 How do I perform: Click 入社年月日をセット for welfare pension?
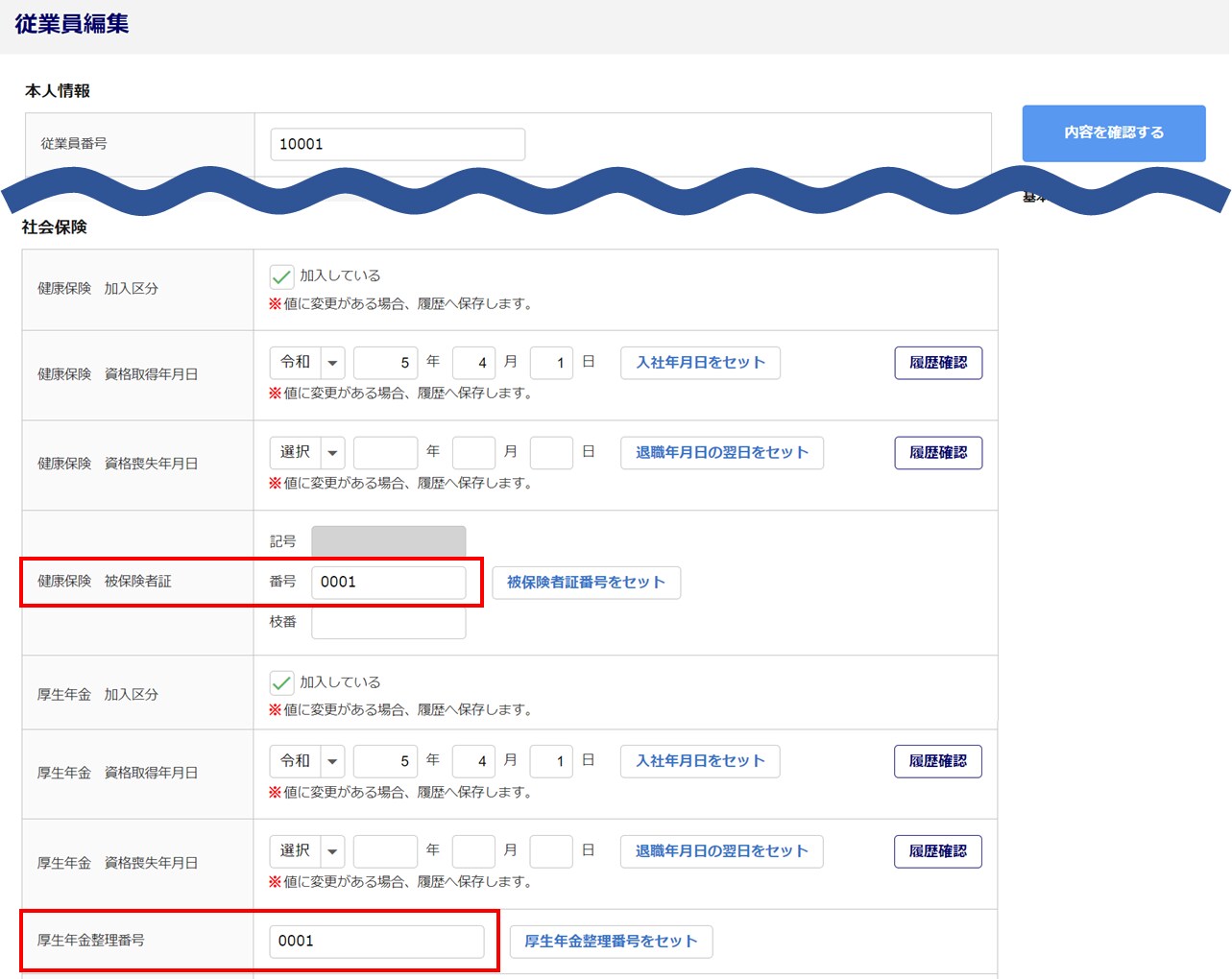(700, 761)
